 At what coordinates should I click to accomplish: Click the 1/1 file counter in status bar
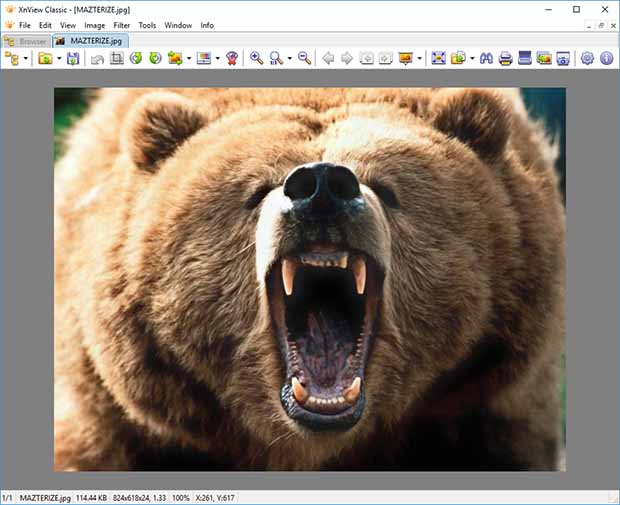pyautogui.click(x=8, y=498)
